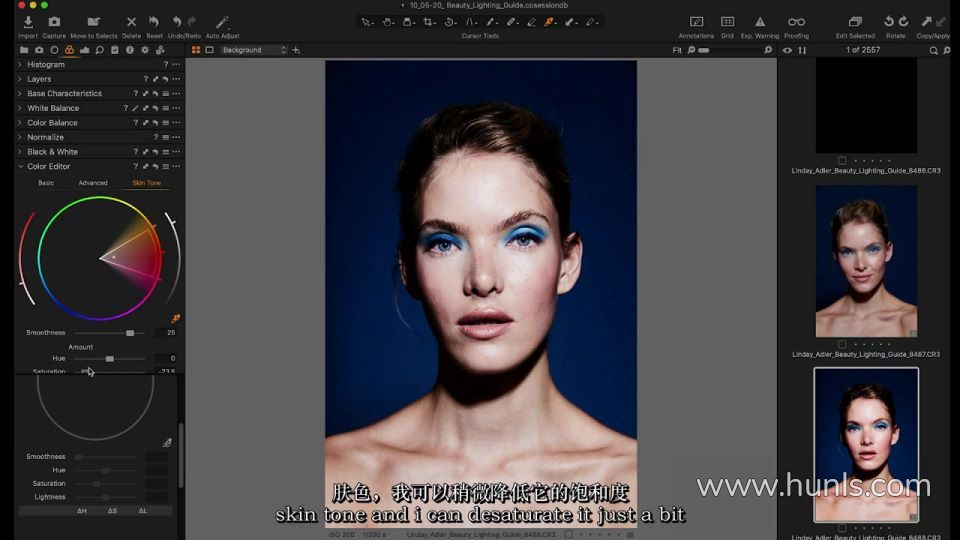Image resolution: width=960 pixels, height=540 pixels.
Task: Click the Import button
Action: (28, 27)
